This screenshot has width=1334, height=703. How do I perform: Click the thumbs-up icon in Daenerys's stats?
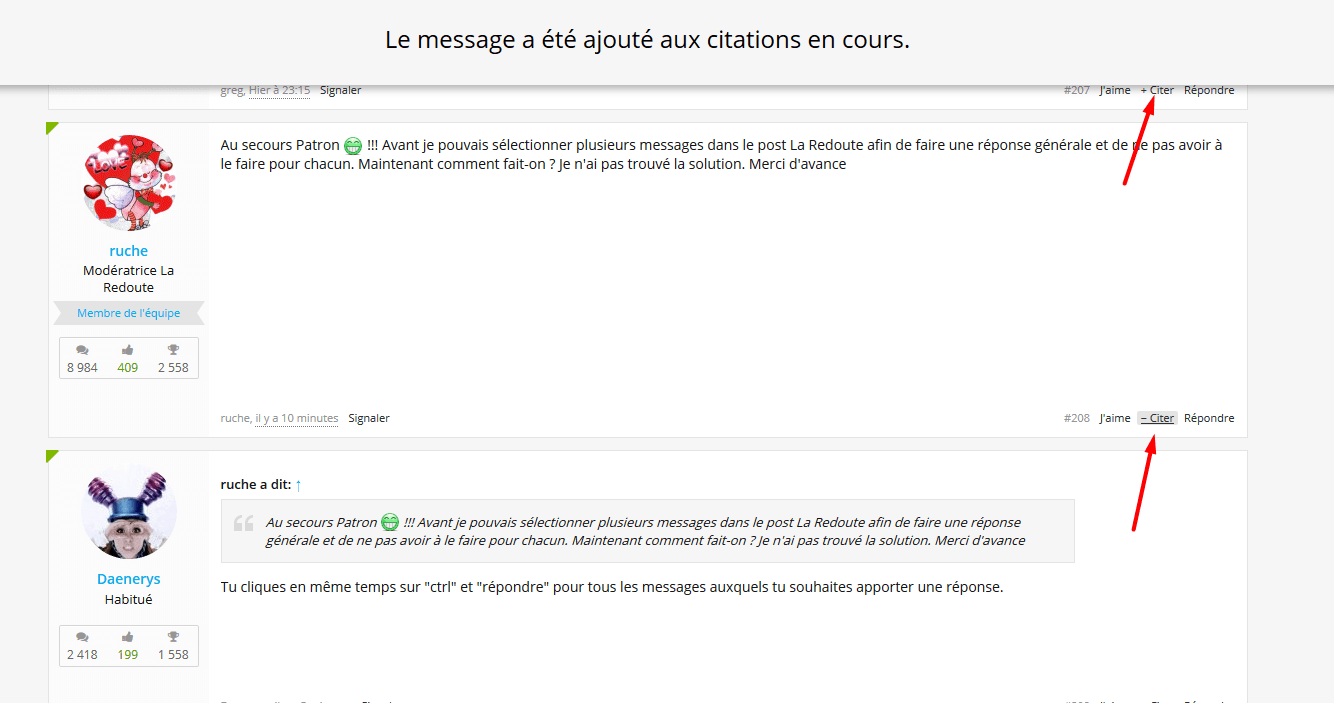128,637
